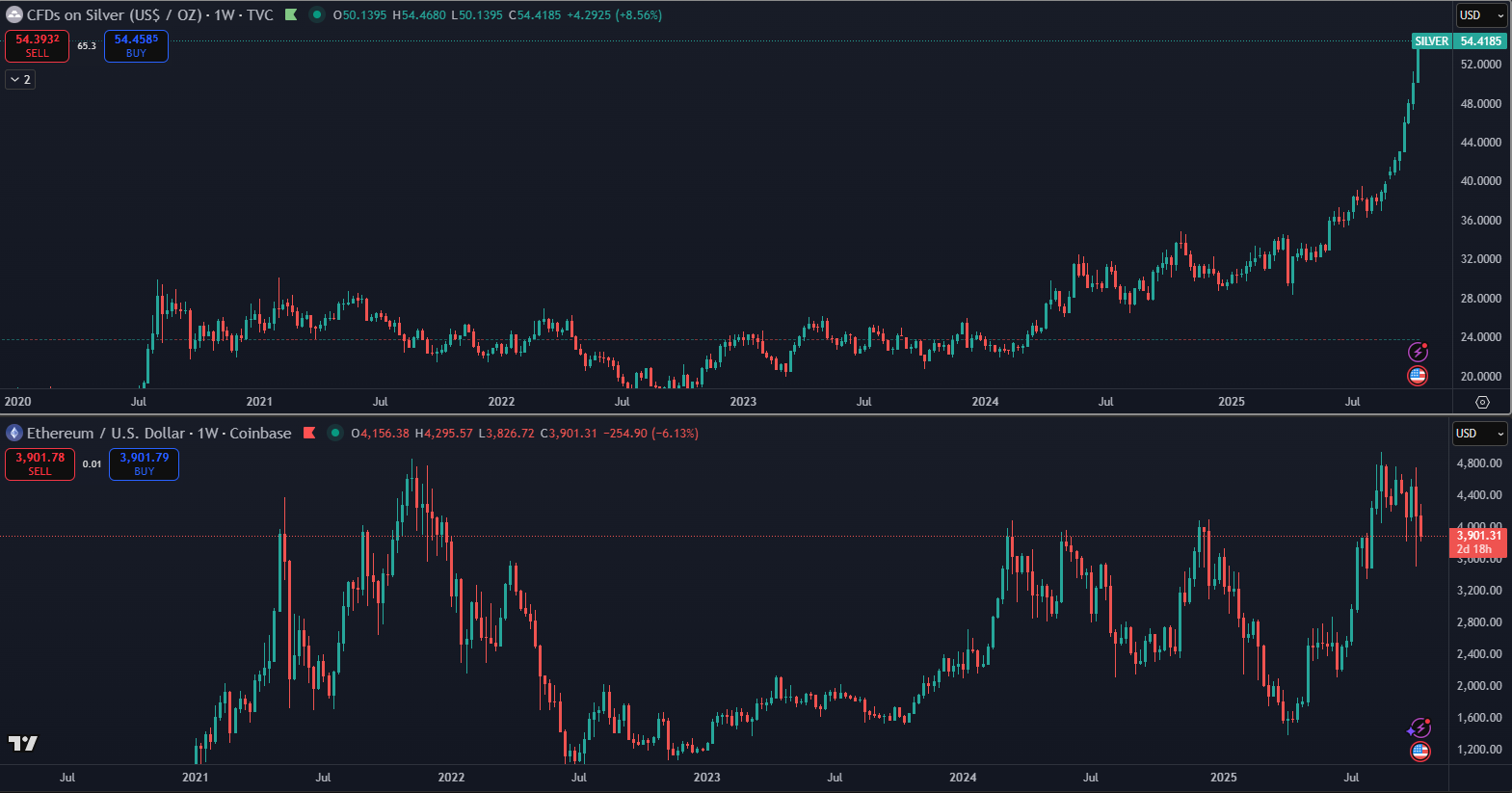Click the 65.3 spread value
The width and height of the screenshot is (1512, 793).
87,46
